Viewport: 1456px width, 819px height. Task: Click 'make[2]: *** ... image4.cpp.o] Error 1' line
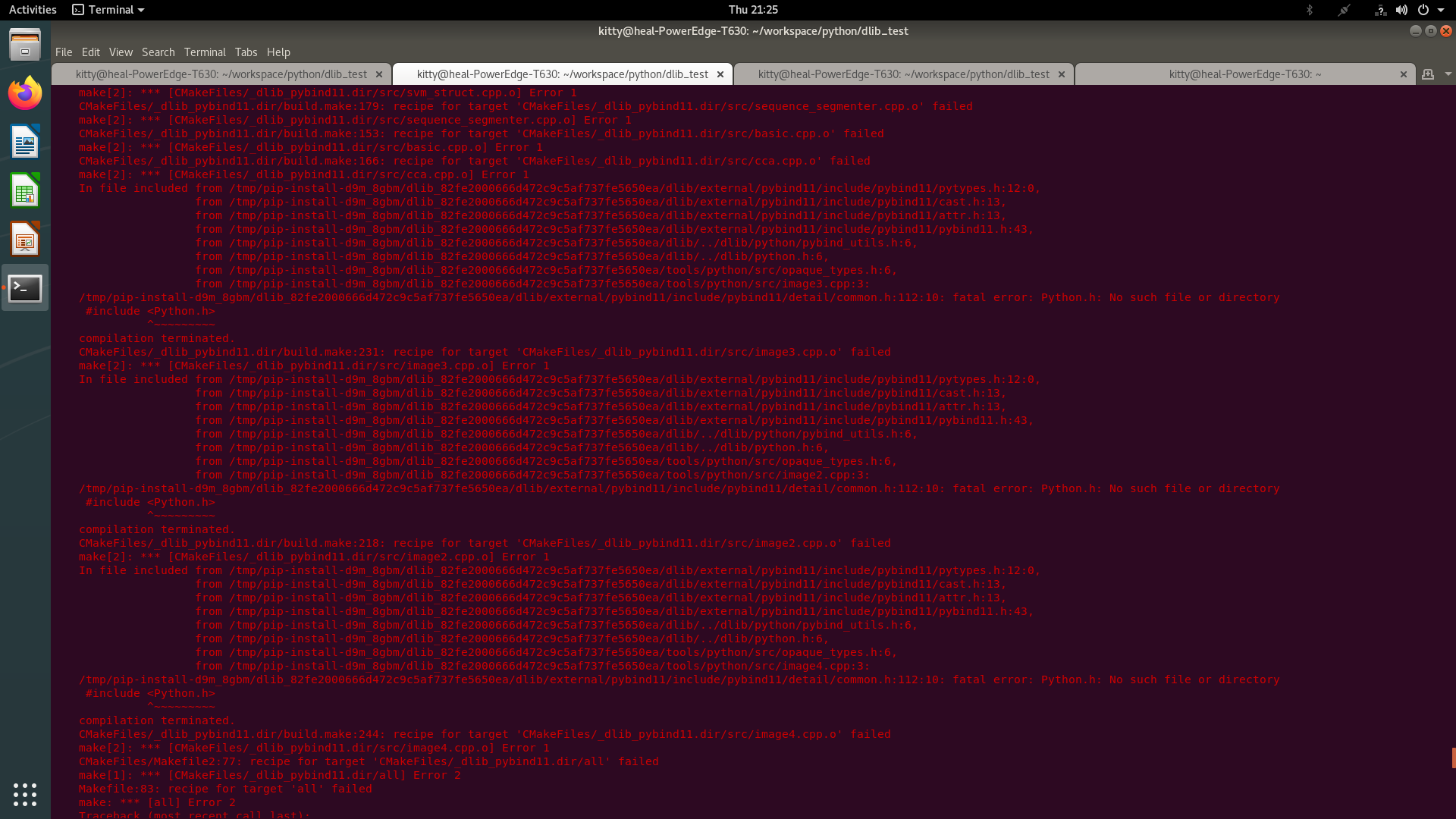(x=314, y=748)
